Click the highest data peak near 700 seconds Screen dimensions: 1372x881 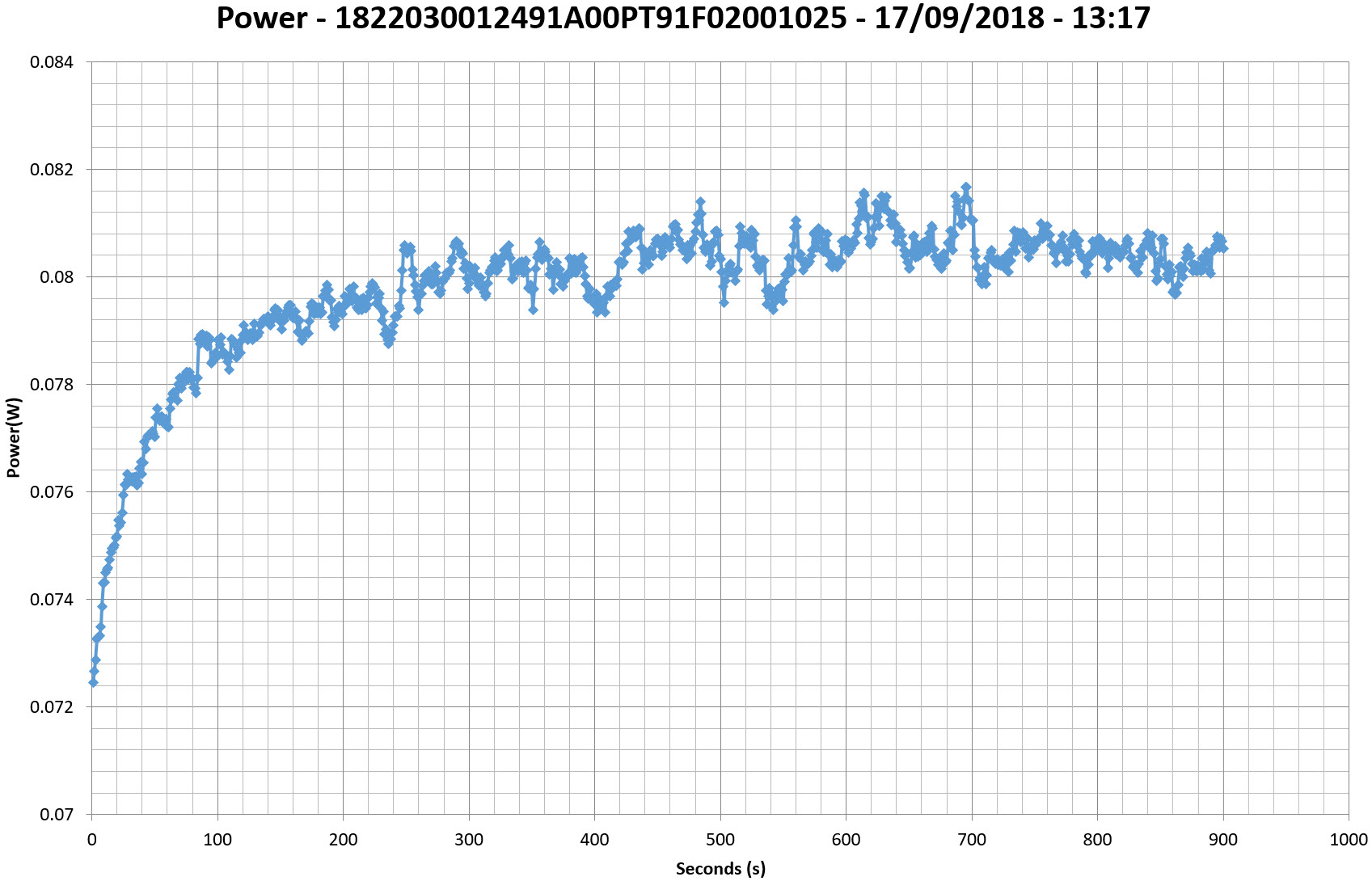(965, 188)
